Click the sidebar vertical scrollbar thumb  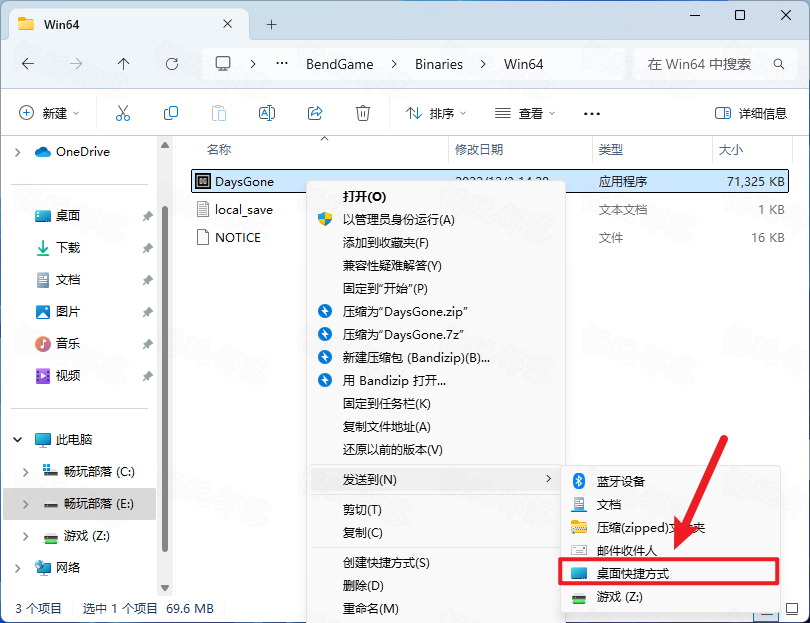[x=165, y=379]
